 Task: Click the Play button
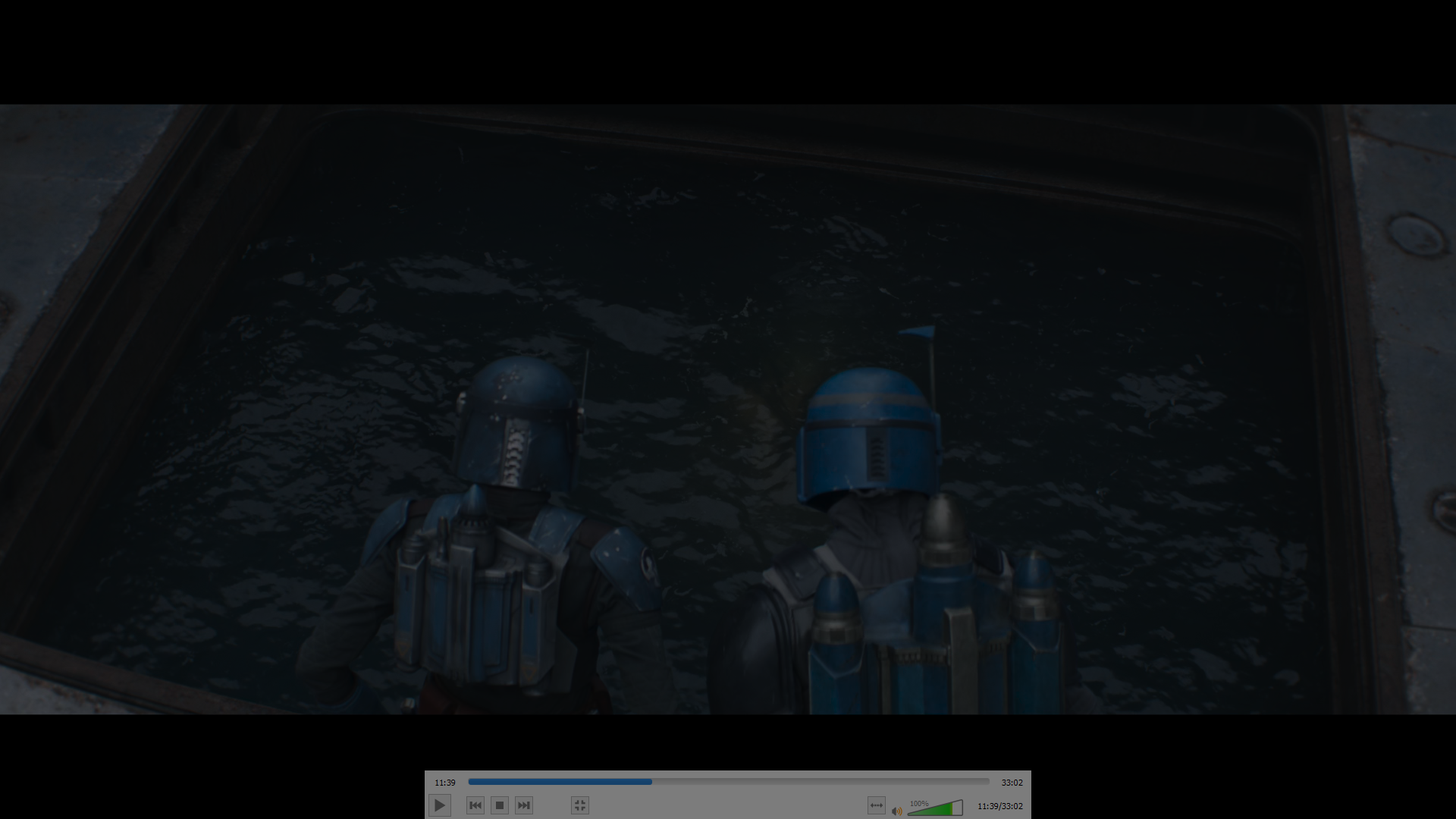point(440,805)
